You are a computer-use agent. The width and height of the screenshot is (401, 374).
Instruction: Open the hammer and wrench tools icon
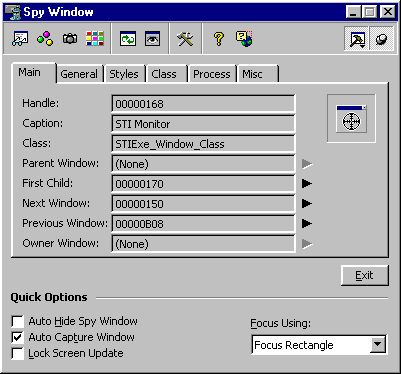coord(185,39)
